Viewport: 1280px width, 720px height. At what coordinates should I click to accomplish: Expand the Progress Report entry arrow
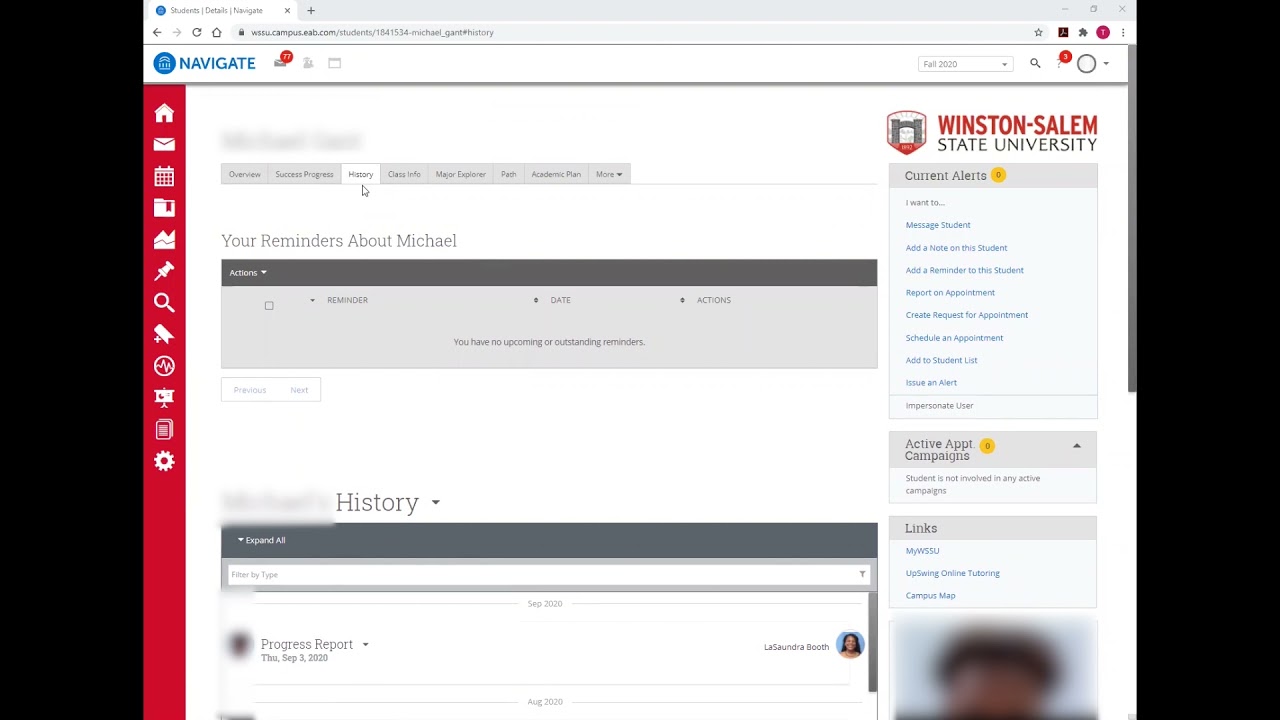click(365, 645)
